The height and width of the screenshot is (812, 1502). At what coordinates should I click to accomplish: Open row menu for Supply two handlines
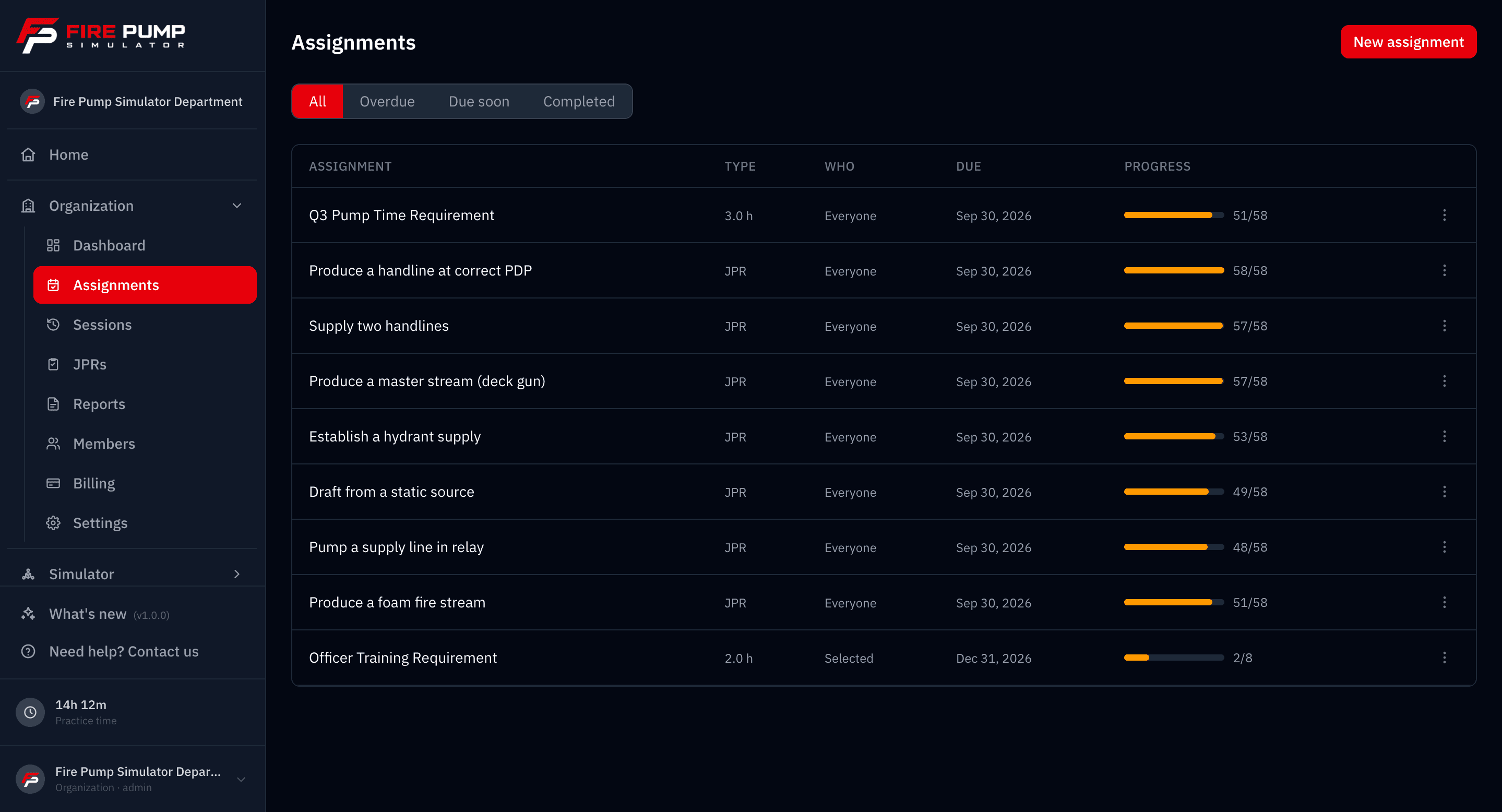coord(1444,326)
